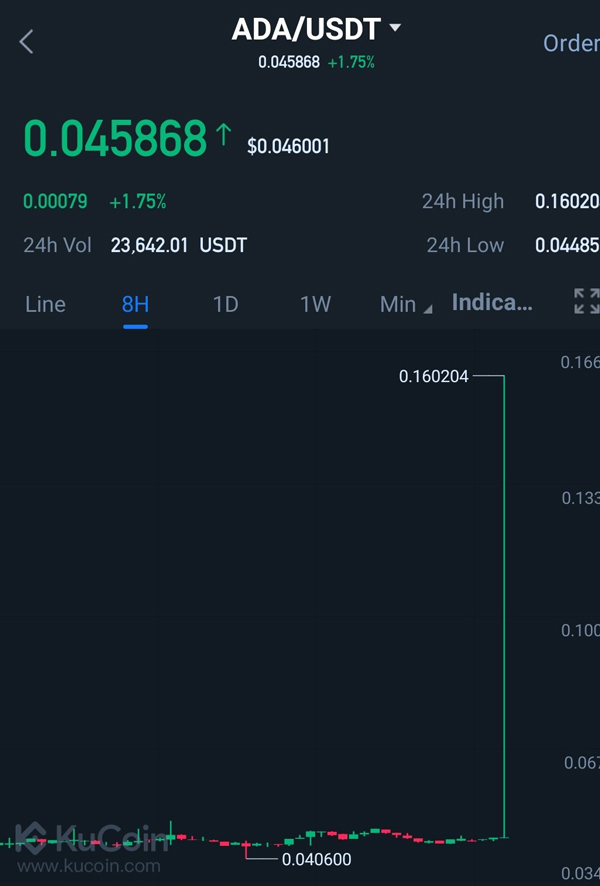The width and height of the screenshot is (600, 886).
Task: Tap the 24h Vol value 23,642.01
Action: tap(149, 245)
